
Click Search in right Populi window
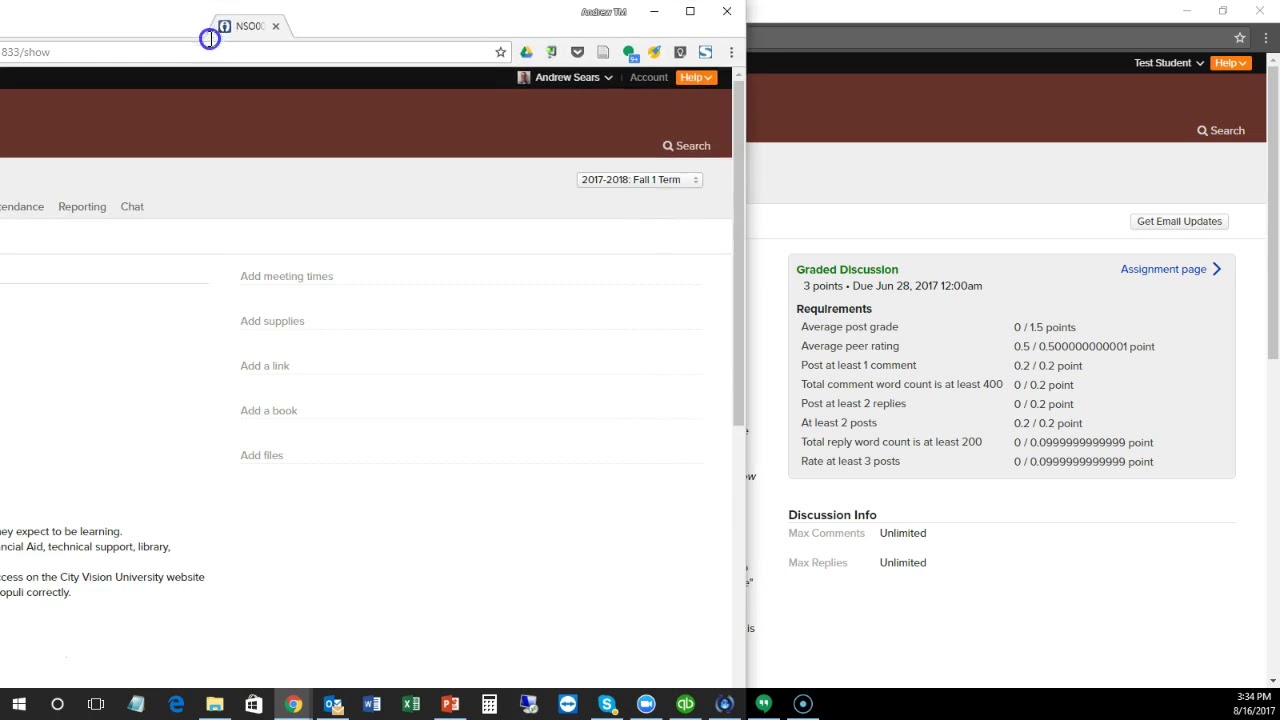pyautogui.click(x=1221, y=131)
